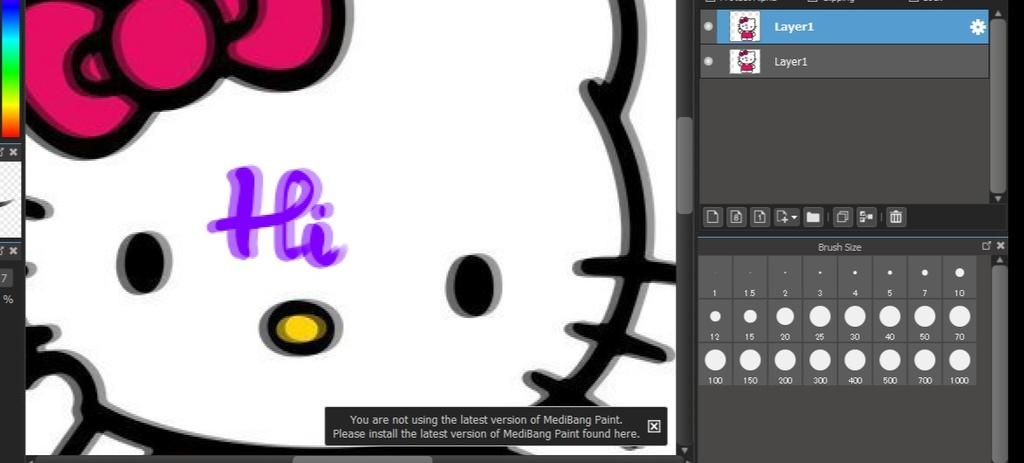This screenshot has width=1024, height=463.
Task: Set brush size to 15
Action: pyautogui.click(x=750, y=321)
